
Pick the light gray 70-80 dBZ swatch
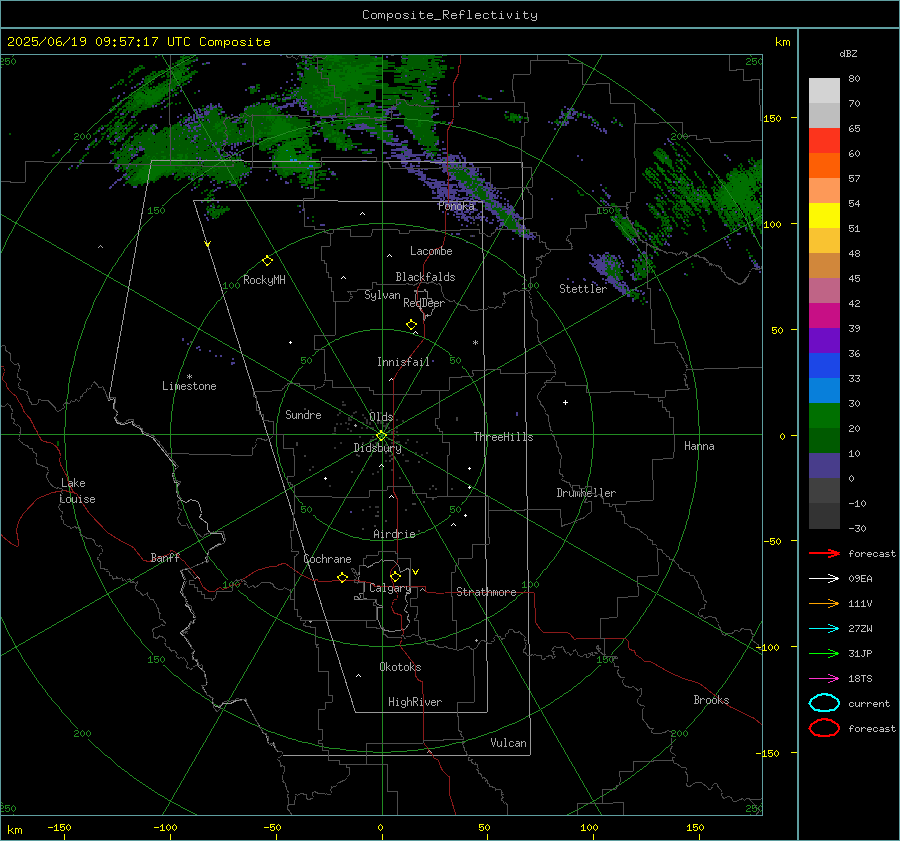[824, 90]
